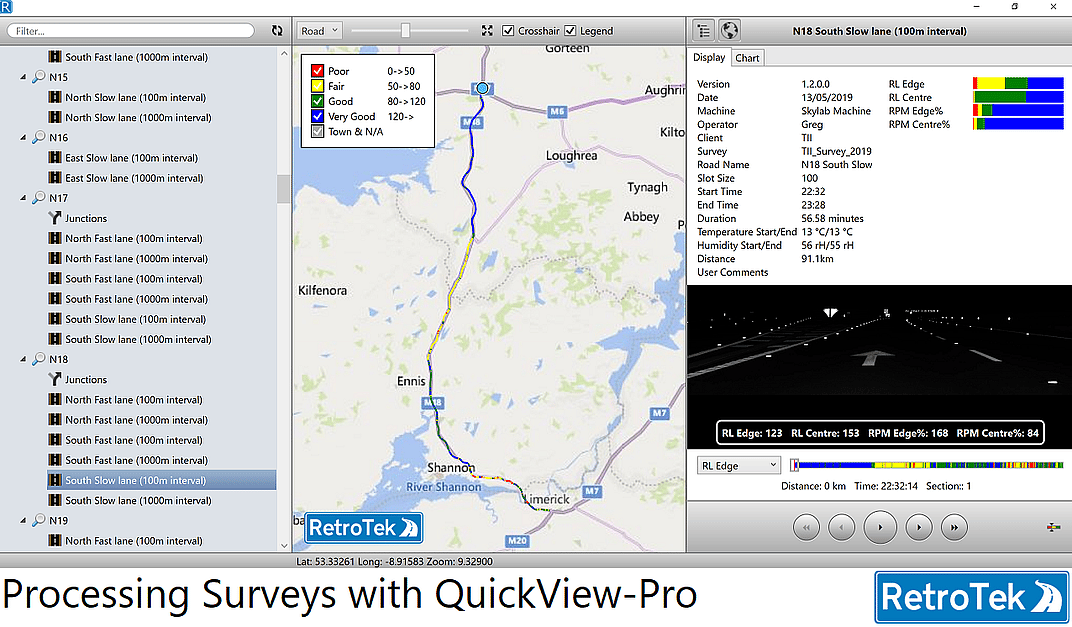Screen dimensions: 1072x627
Task: Click the N19 magnifier road icon
Action: click(39, 520)
